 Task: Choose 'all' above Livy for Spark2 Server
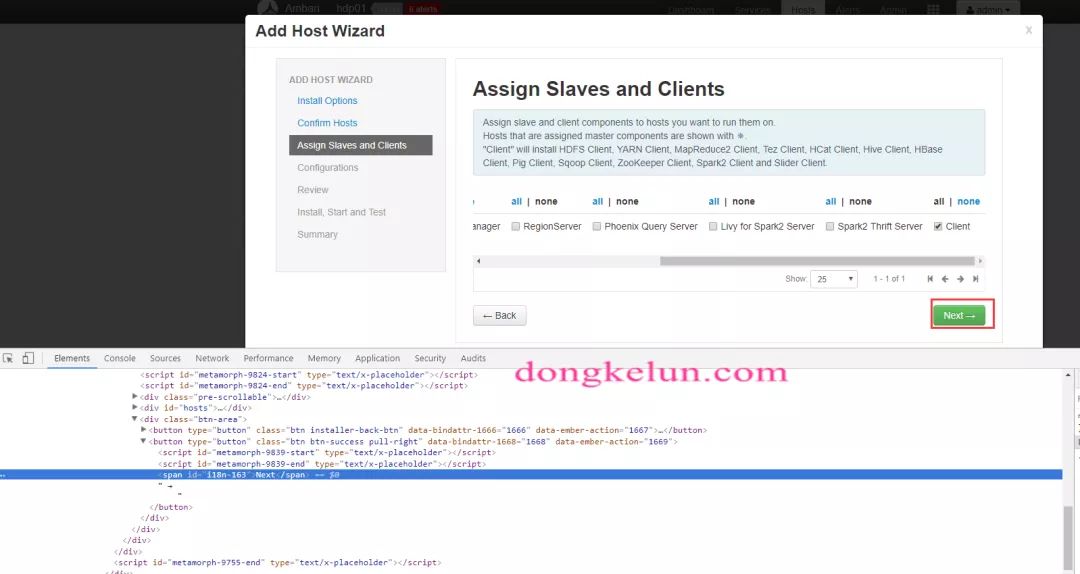tap(714, 201)
